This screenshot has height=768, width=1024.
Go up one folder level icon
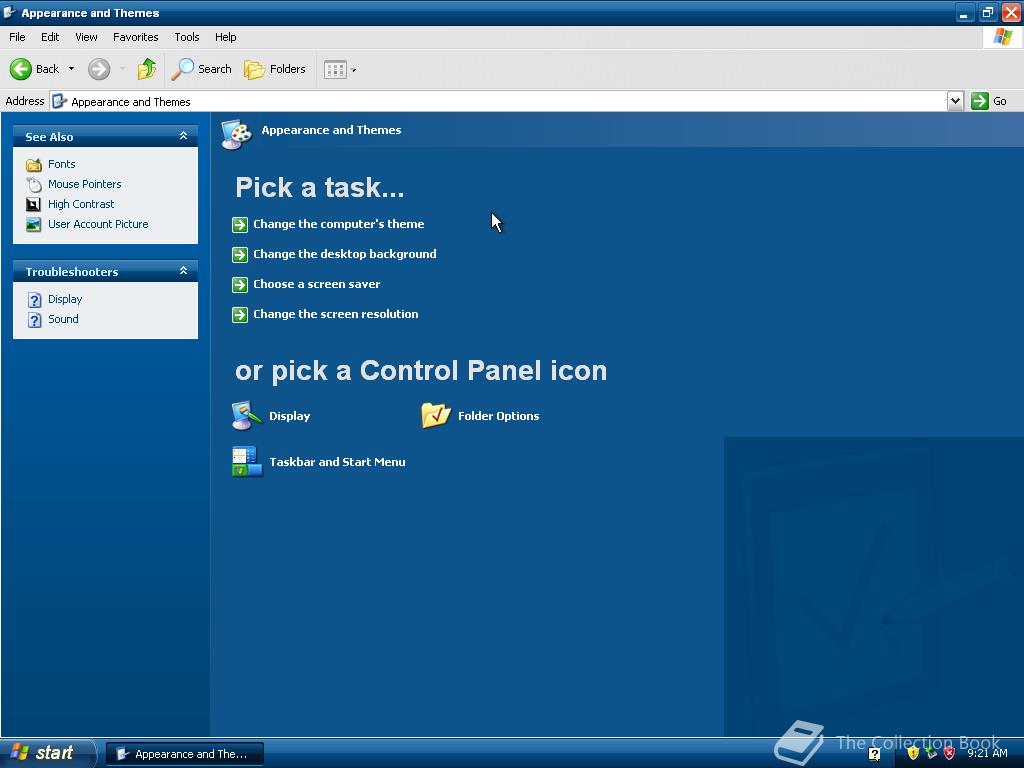click(147, 69)
